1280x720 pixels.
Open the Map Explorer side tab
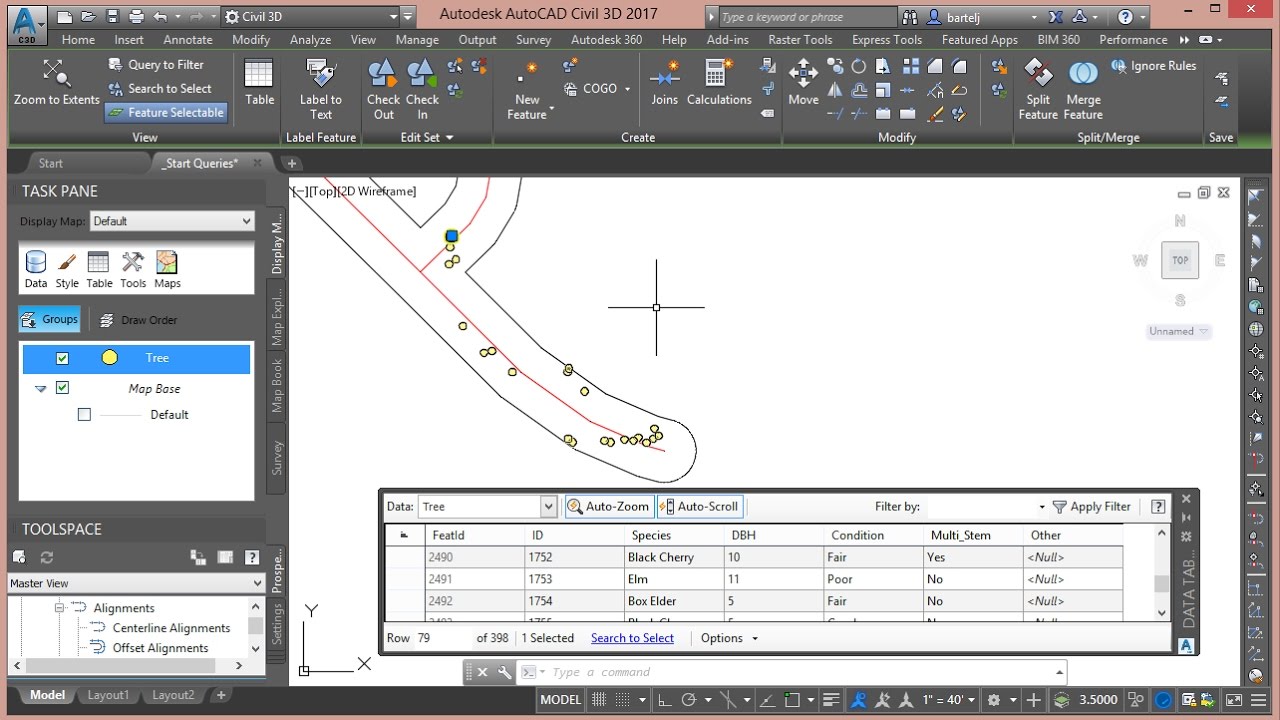[277, 315]
